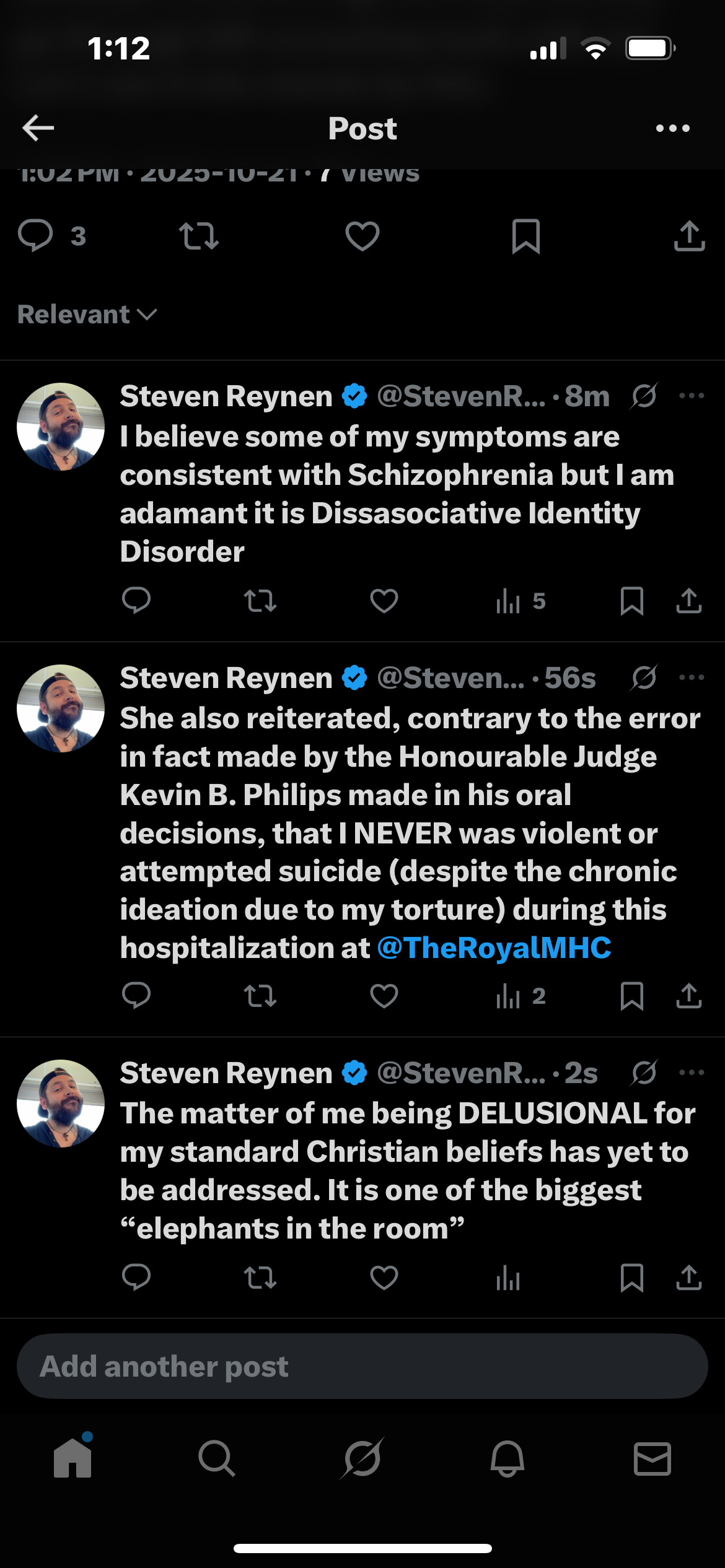The image size is (725, 1568).
Task: Open more options on the 56s reply
Action: coord(692,677)
